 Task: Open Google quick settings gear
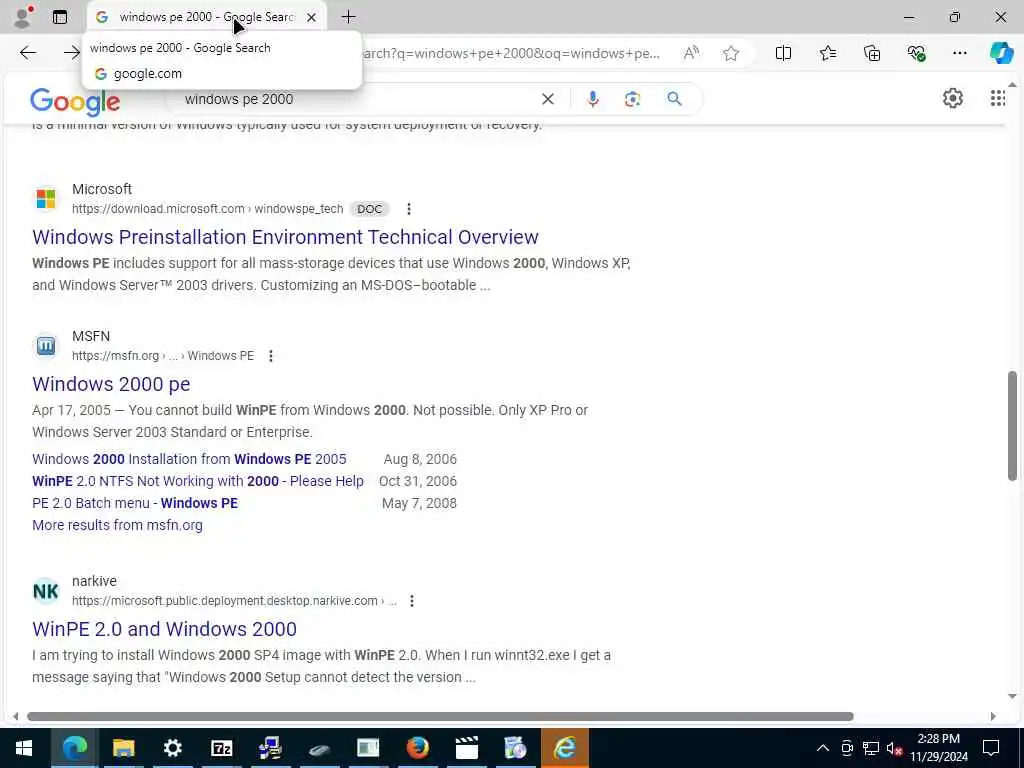coord(953,98)
